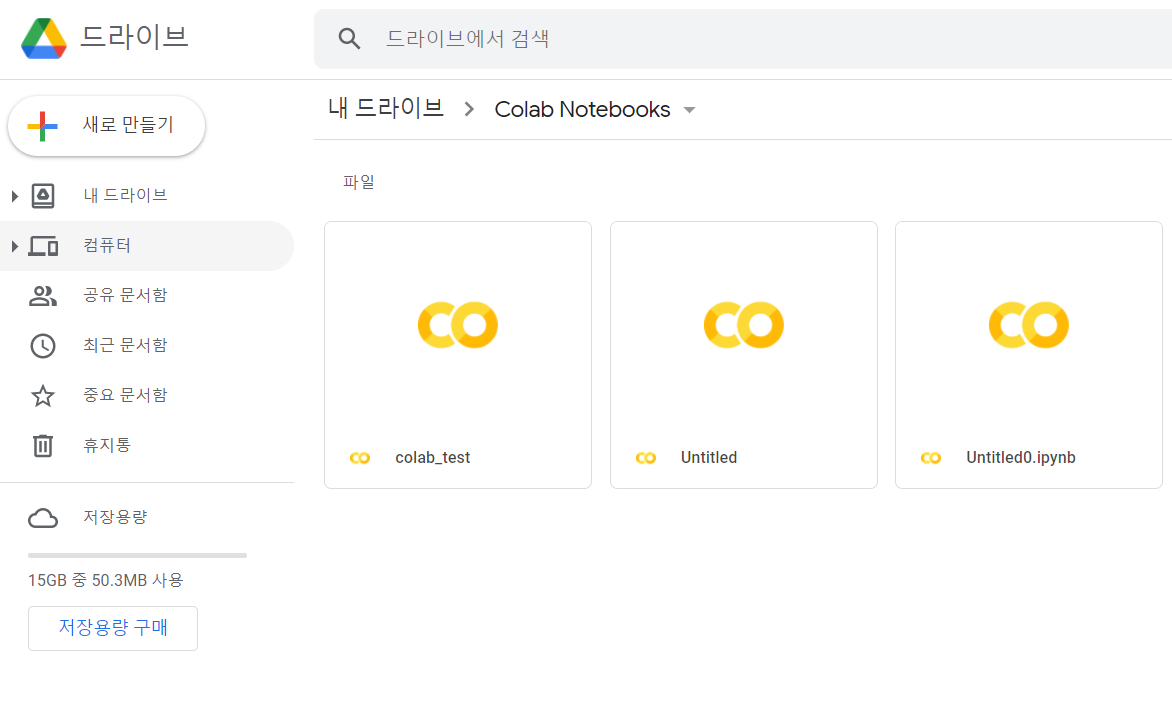Click the Untitled0.ipynb file name

tap(1021, 457)
